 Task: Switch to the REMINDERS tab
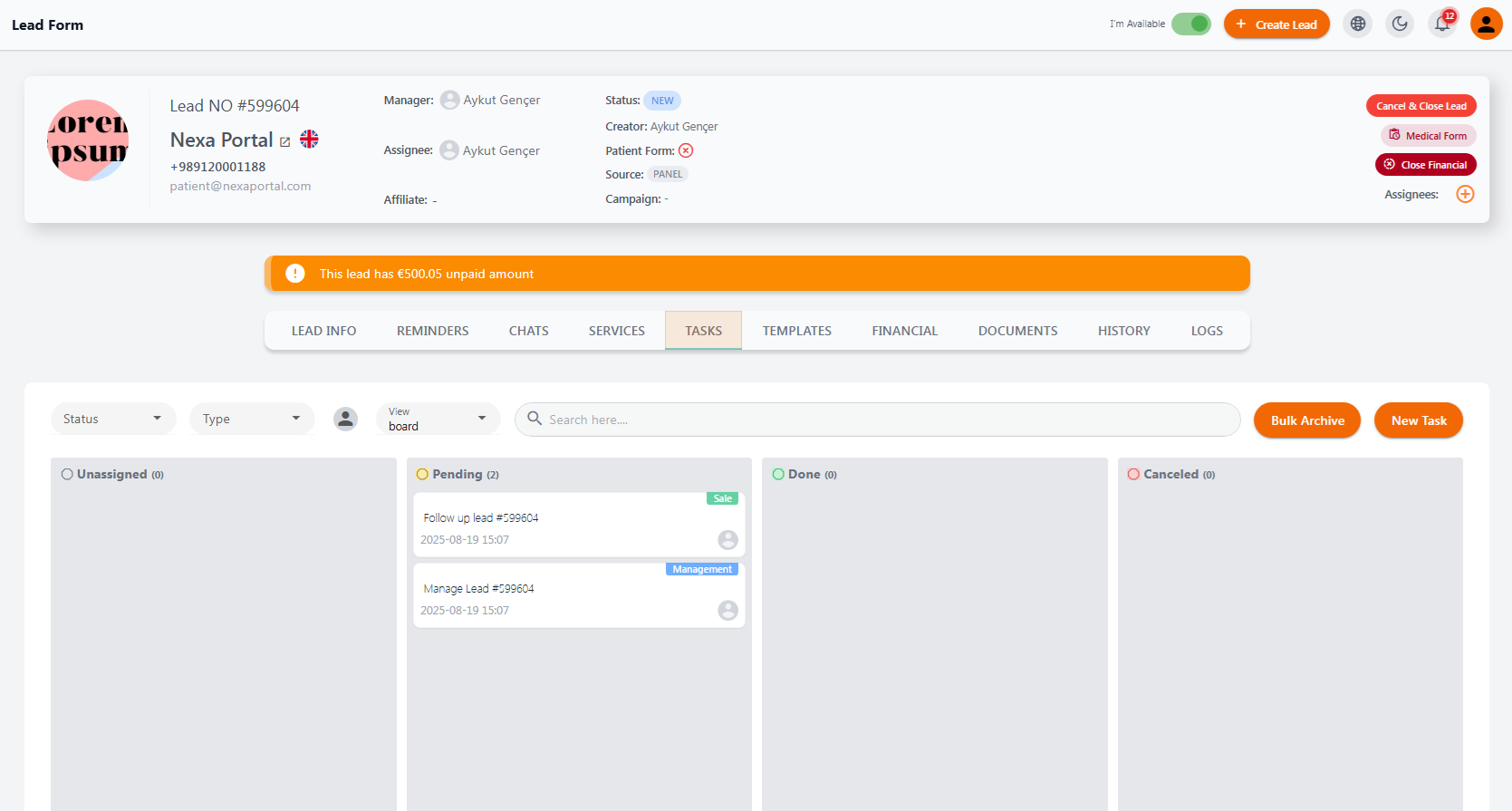[x=433, y=331]
